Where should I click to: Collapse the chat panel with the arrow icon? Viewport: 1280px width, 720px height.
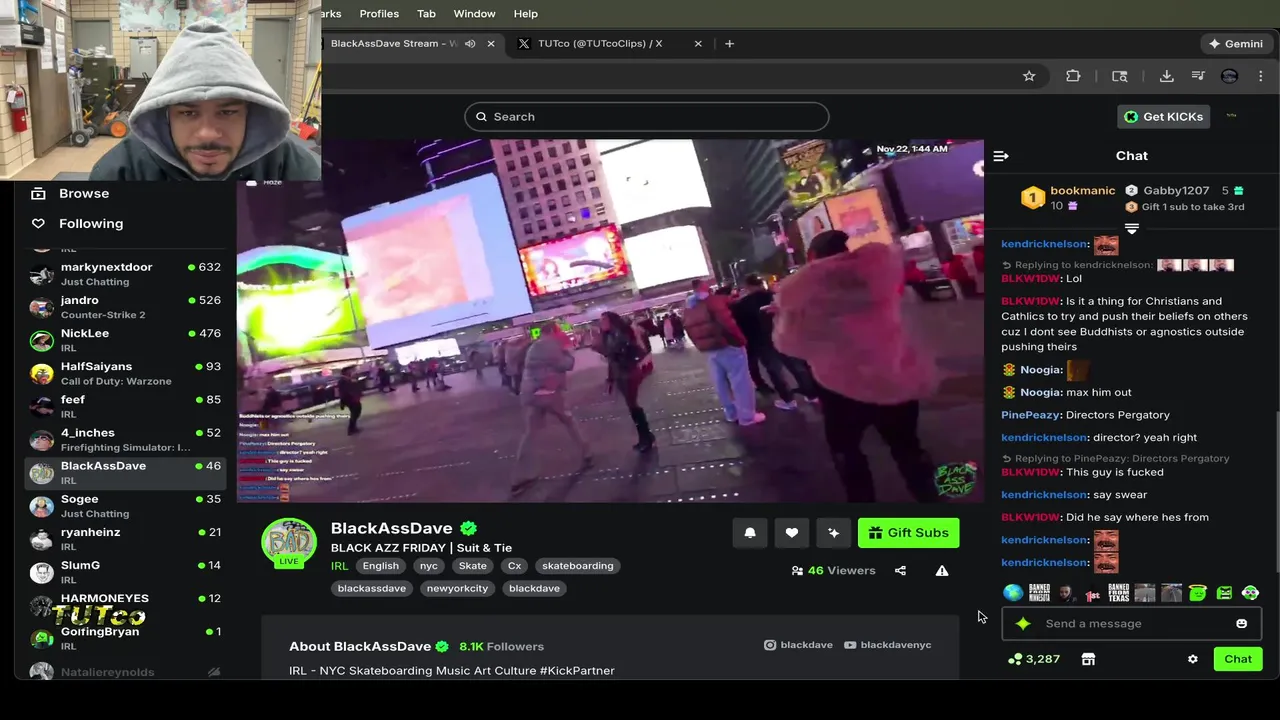tap(1001, 156)
